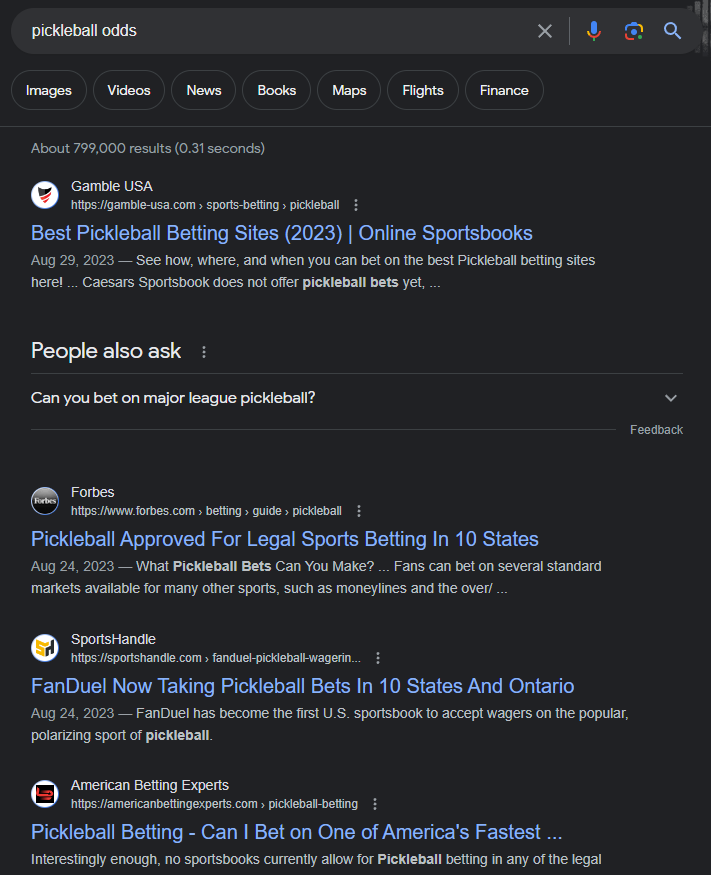Select the Finance filter
The height and width of the screenshot is (875, 711).
pos(504,90)
